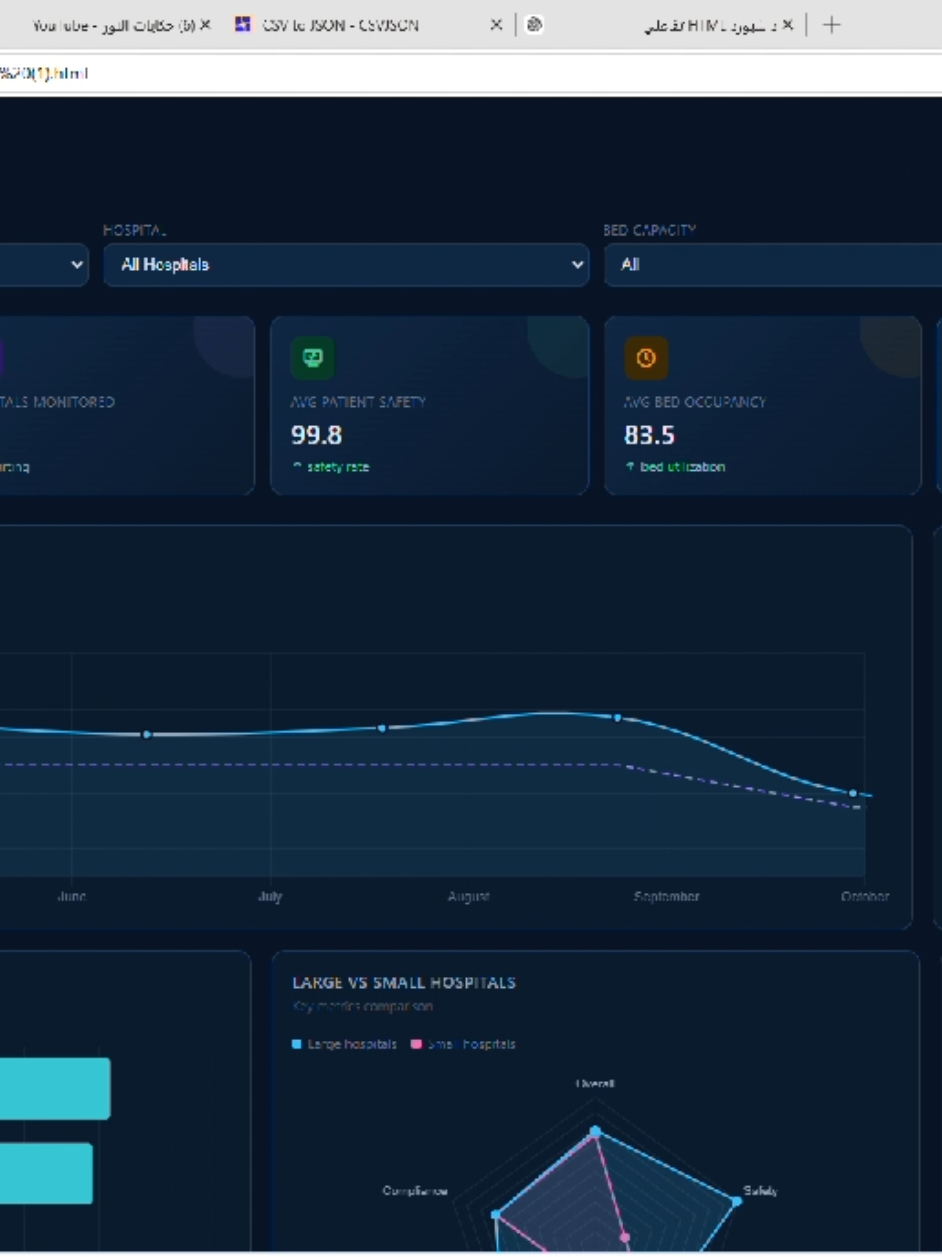
Task: Click the bed utilization up arrow indicator
Action: coord(630,467)
